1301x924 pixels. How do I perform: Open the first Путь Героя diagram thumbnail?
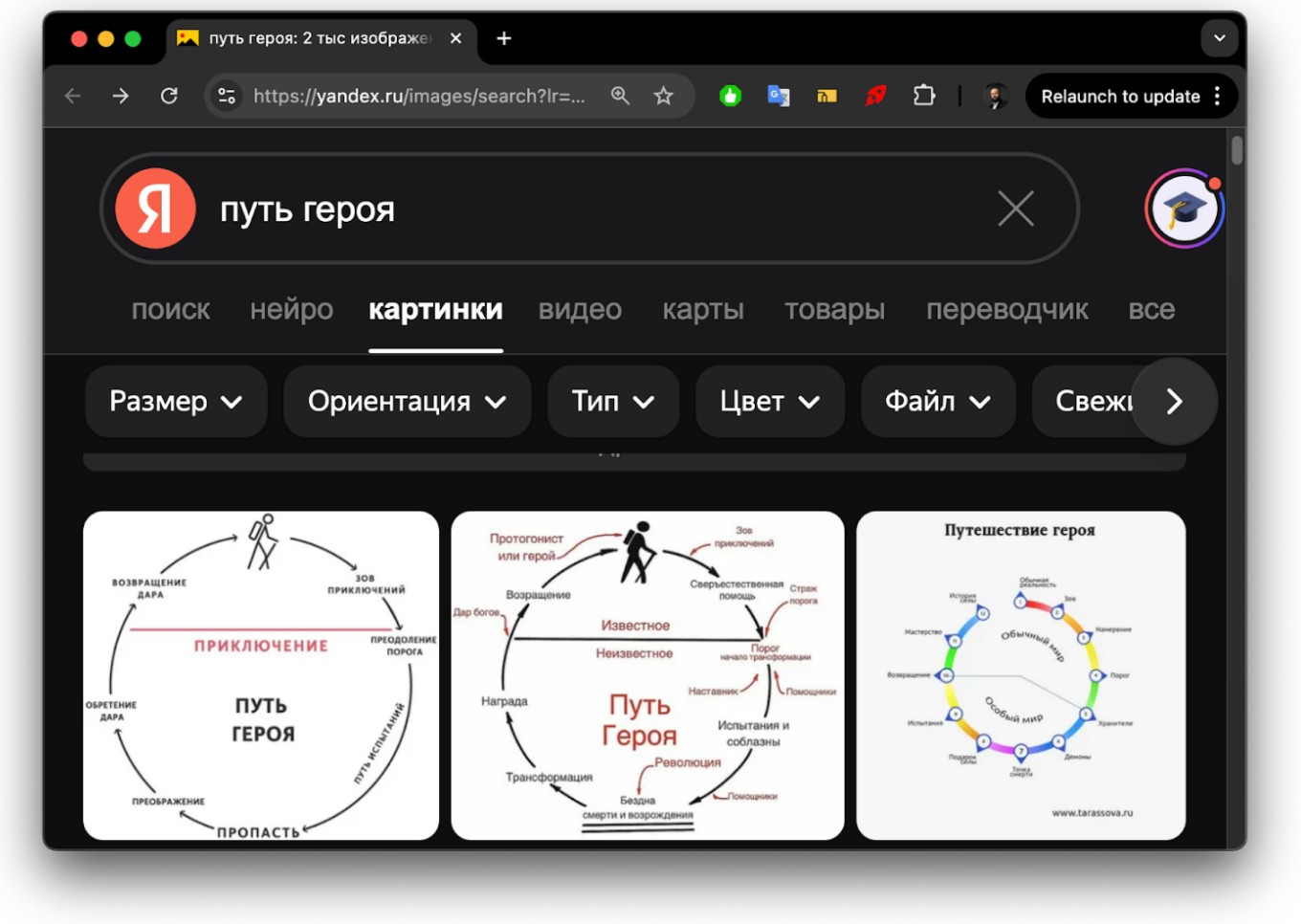pyautogui.click(x=260, y=674)
